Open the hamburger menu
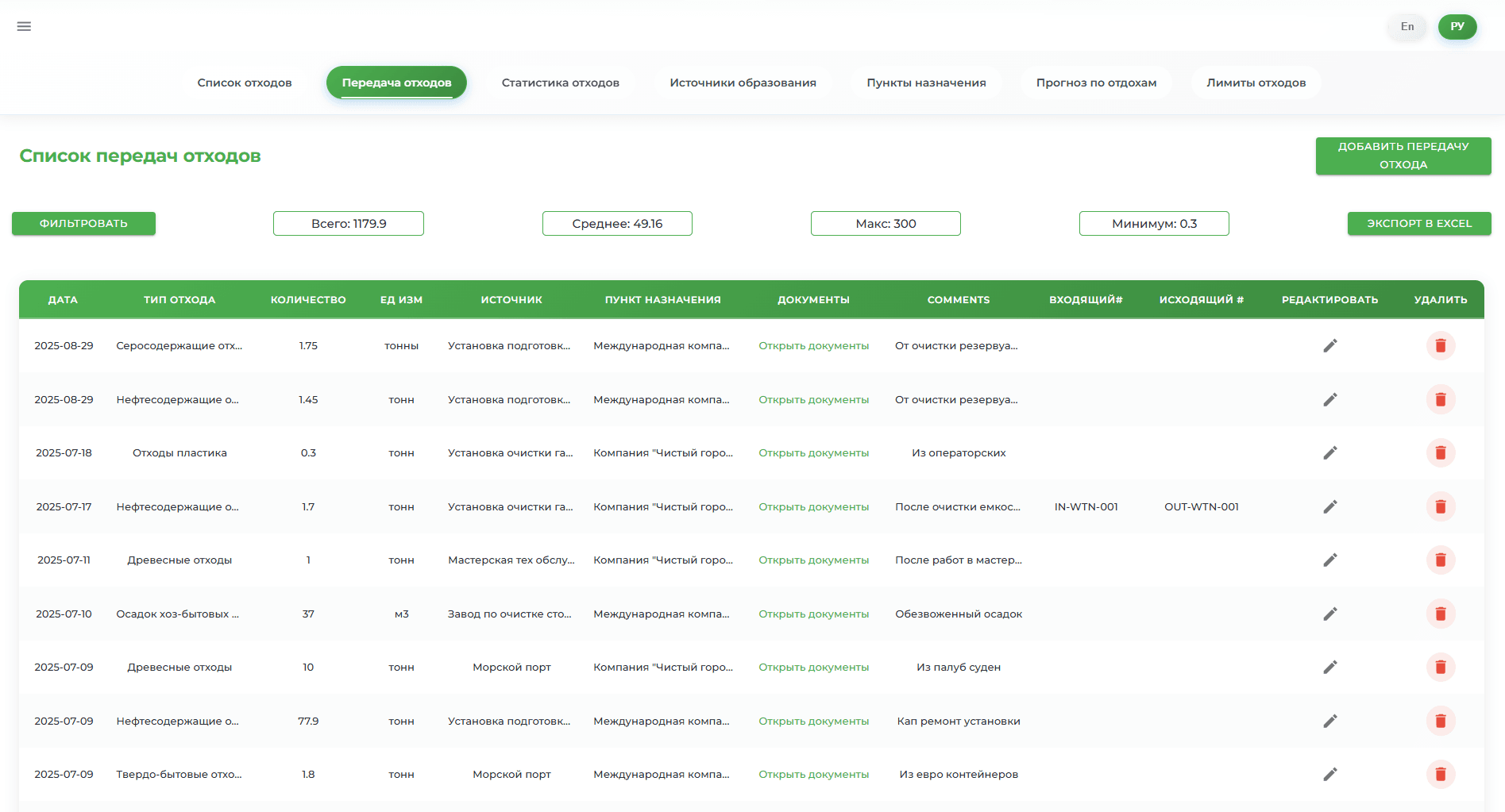The width and height of the screenshot is (1505, 812). (24, 26)
